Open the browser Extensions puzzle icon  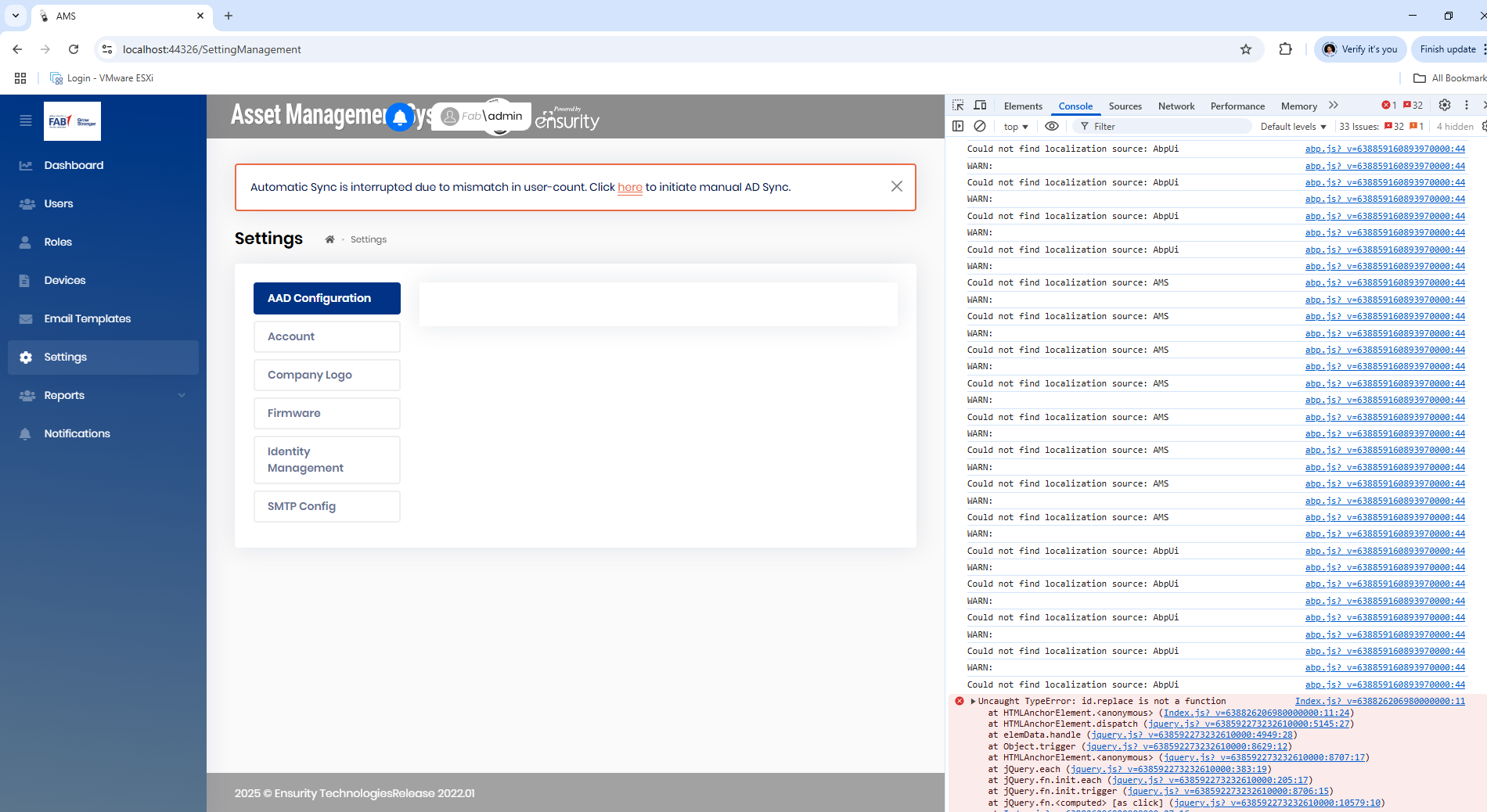tap(1285, 49)
